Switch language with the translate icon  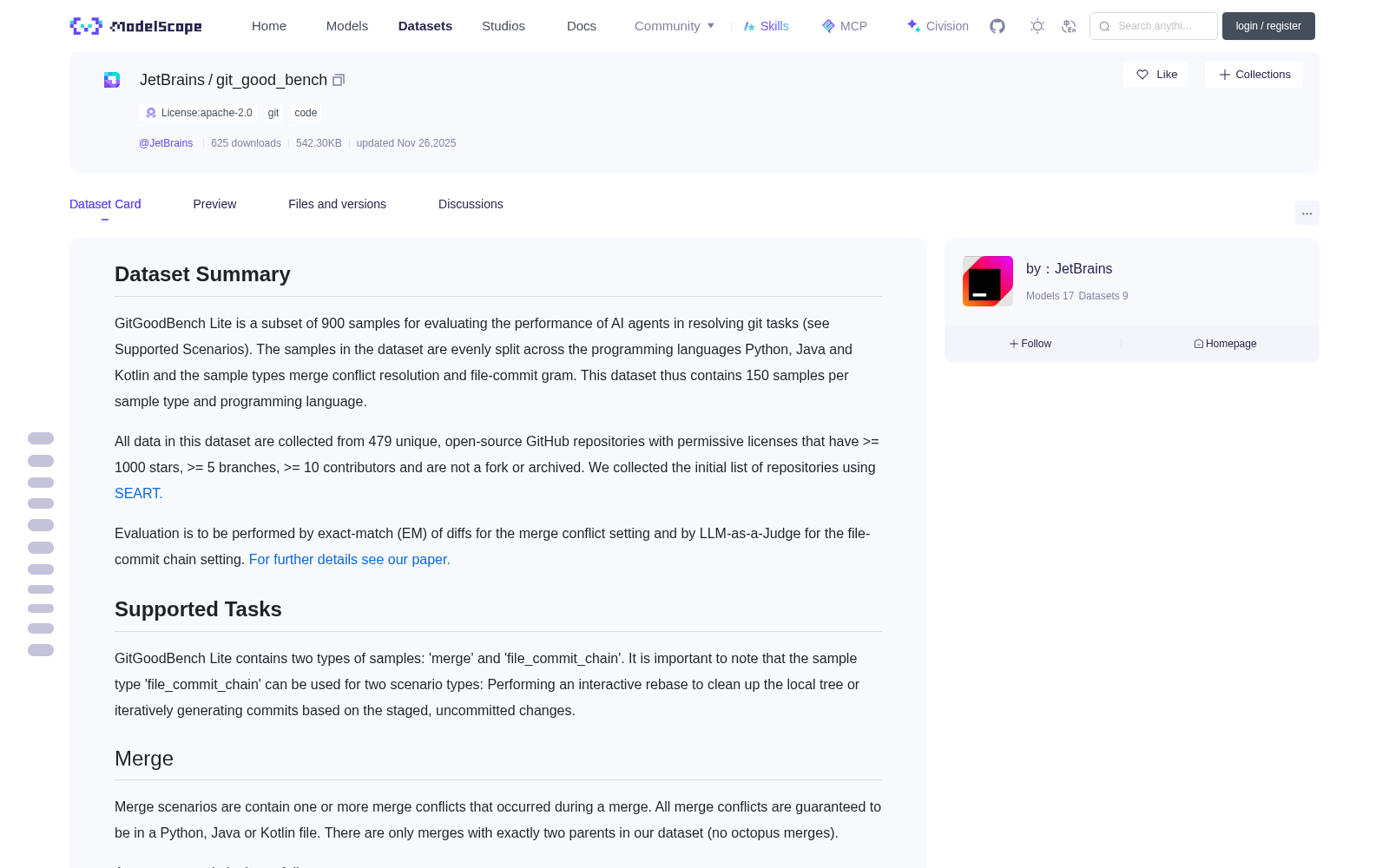pyautogui.click(x=1070, y=26)
